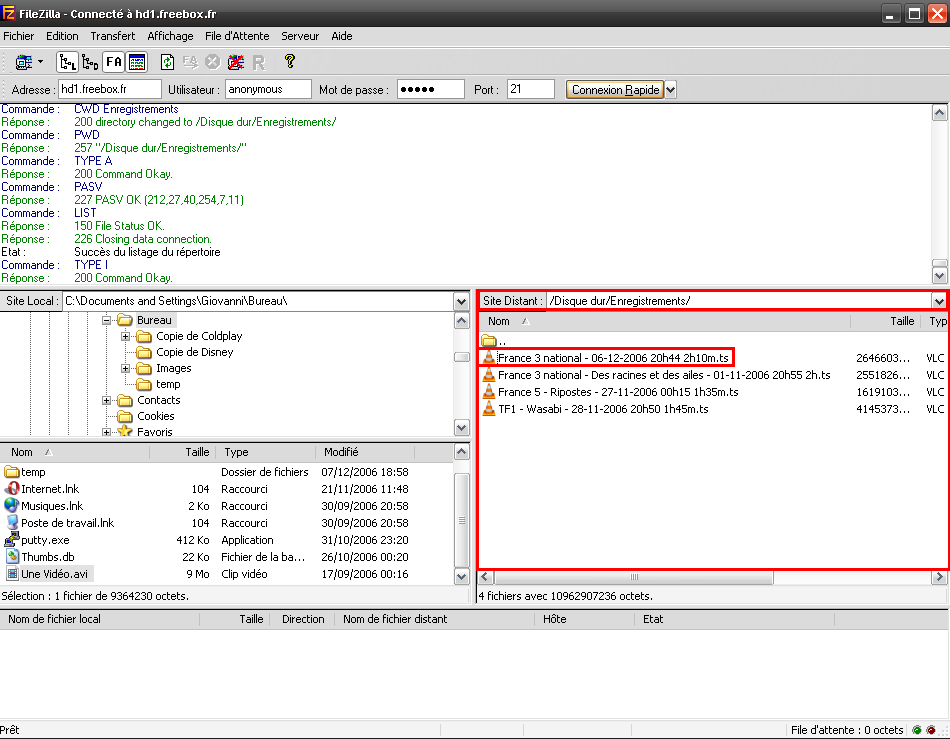The width and height of the screenshot is (950, 739).
Task: Open the Serveur menu
Action: (x=300, y=36)
